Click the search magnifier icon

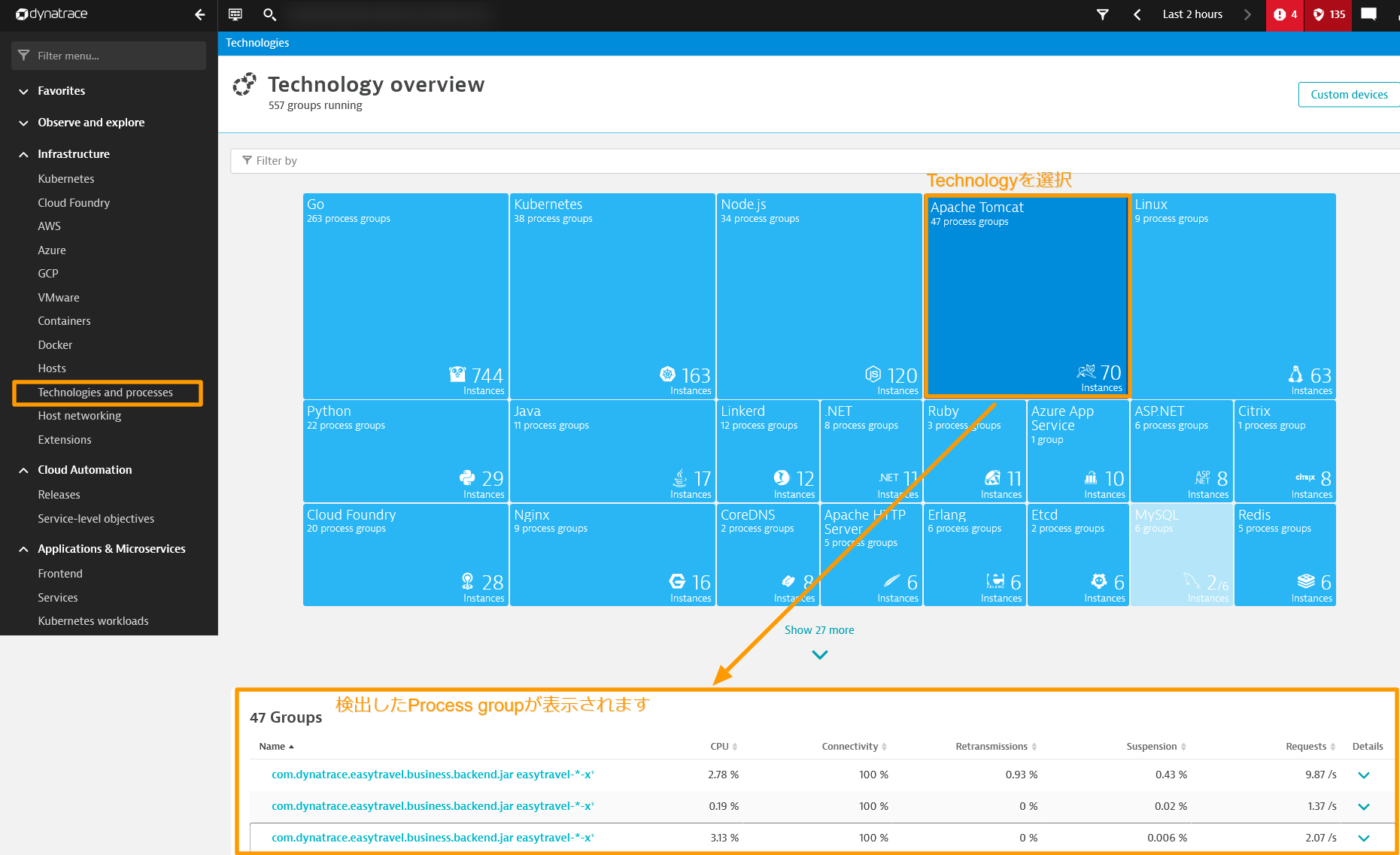click(270, 14)
